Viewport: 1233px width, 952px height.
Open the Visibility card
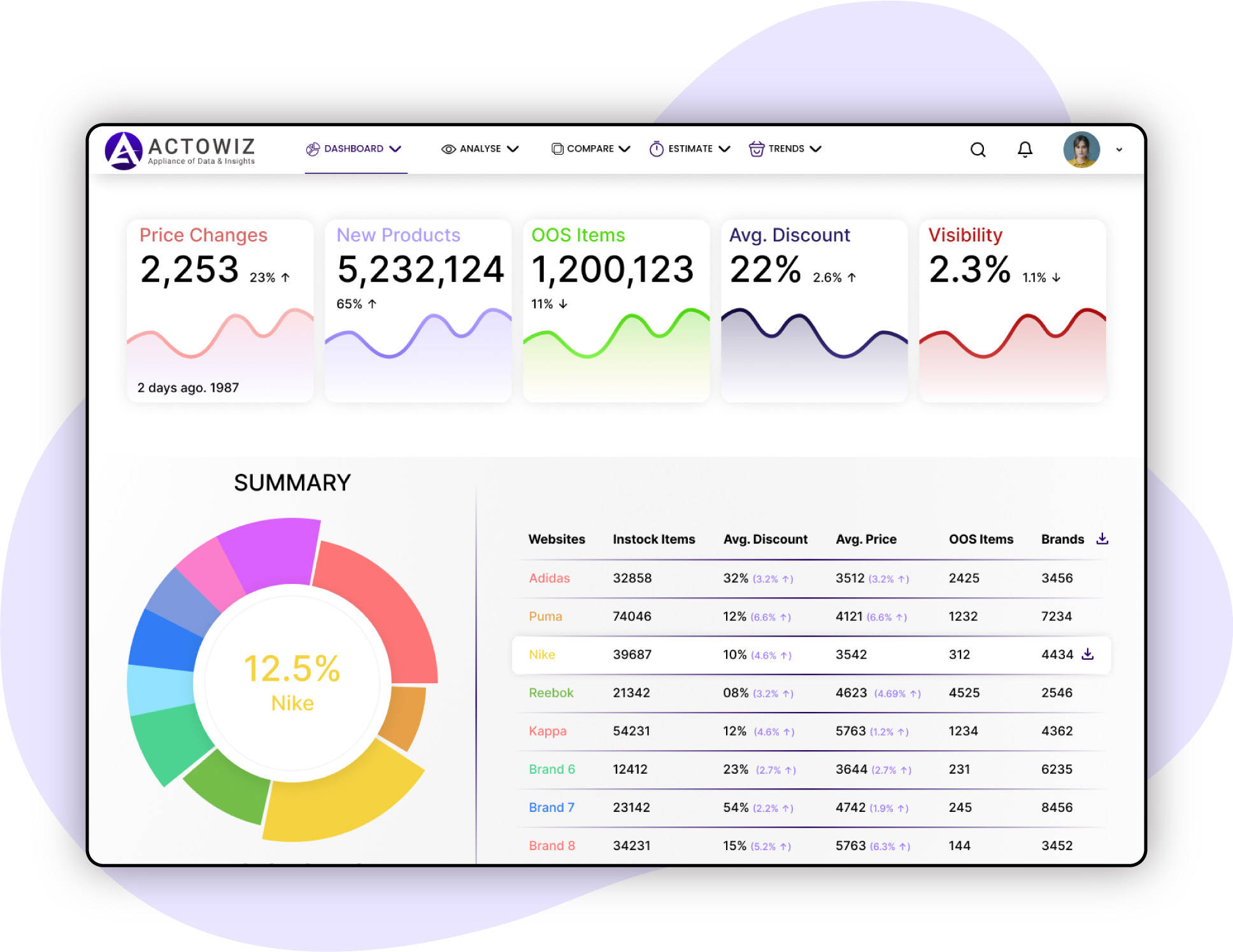[x=1013, y=311]
